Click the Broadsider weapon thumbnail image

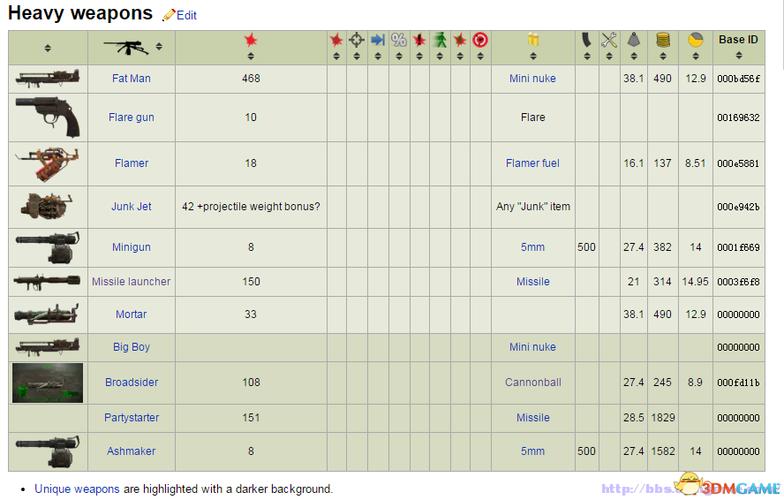tap(47, 382)
